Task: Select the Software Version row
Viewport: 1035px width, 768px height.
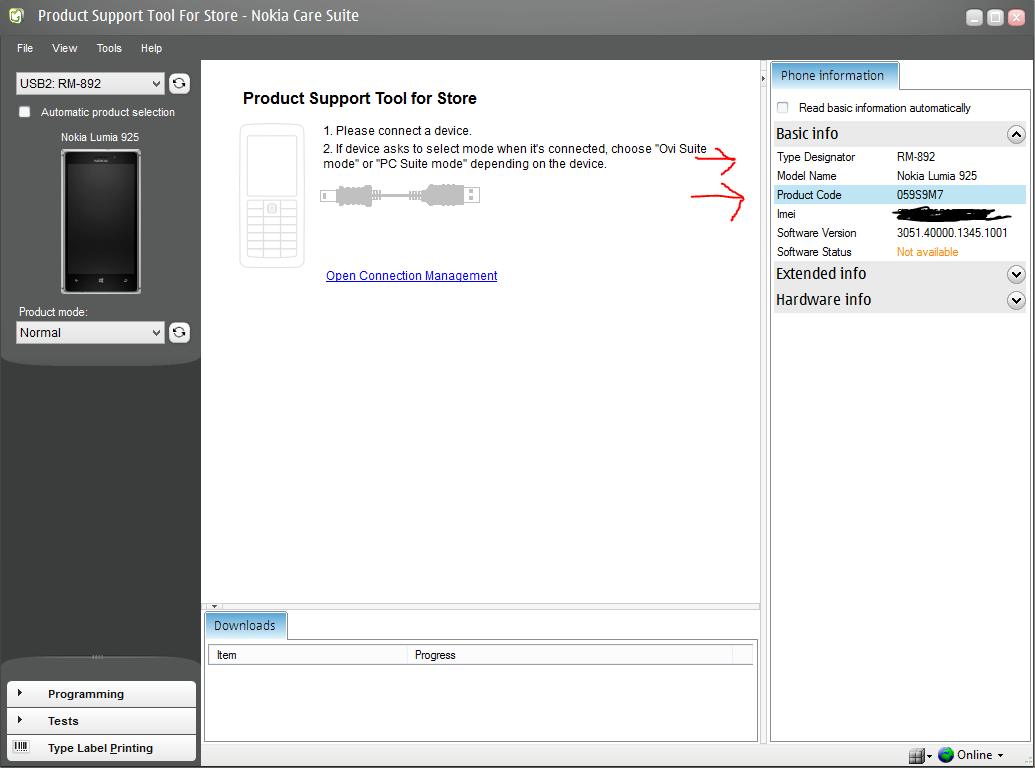Action: [900, 233]
